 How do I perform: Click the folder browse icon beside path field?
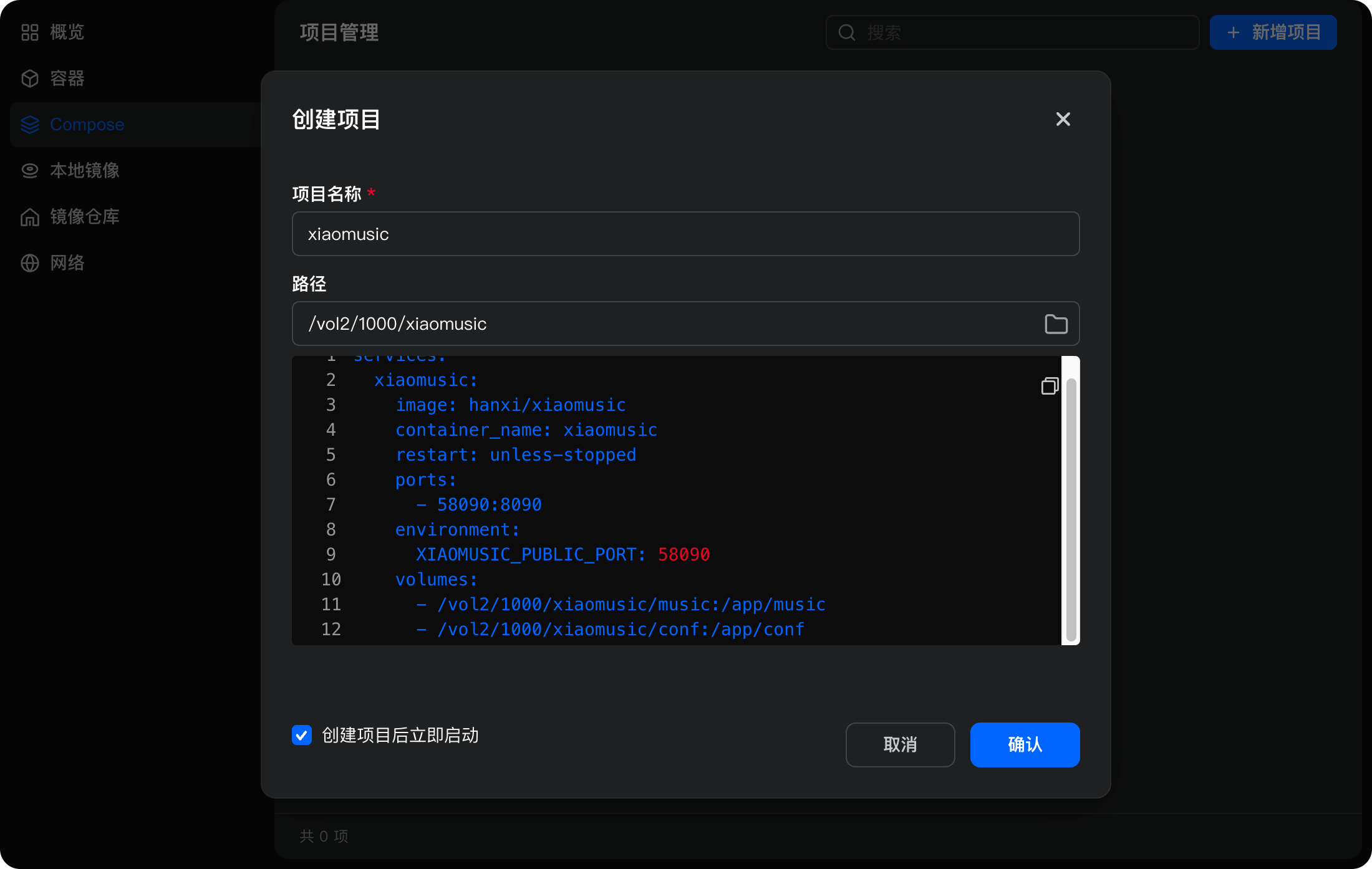[1055, 324]
